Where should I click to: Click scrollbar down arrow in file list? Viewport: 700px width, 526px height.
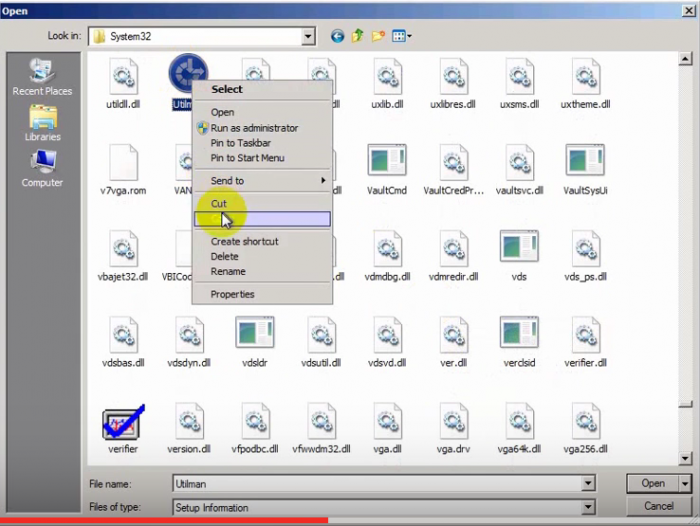point(685,459)
